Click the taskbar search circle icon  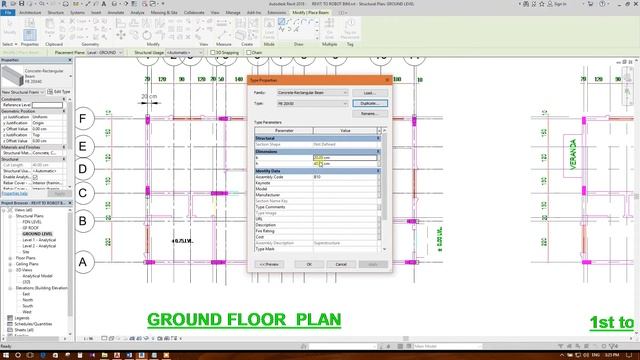click(x=18, y=355)
